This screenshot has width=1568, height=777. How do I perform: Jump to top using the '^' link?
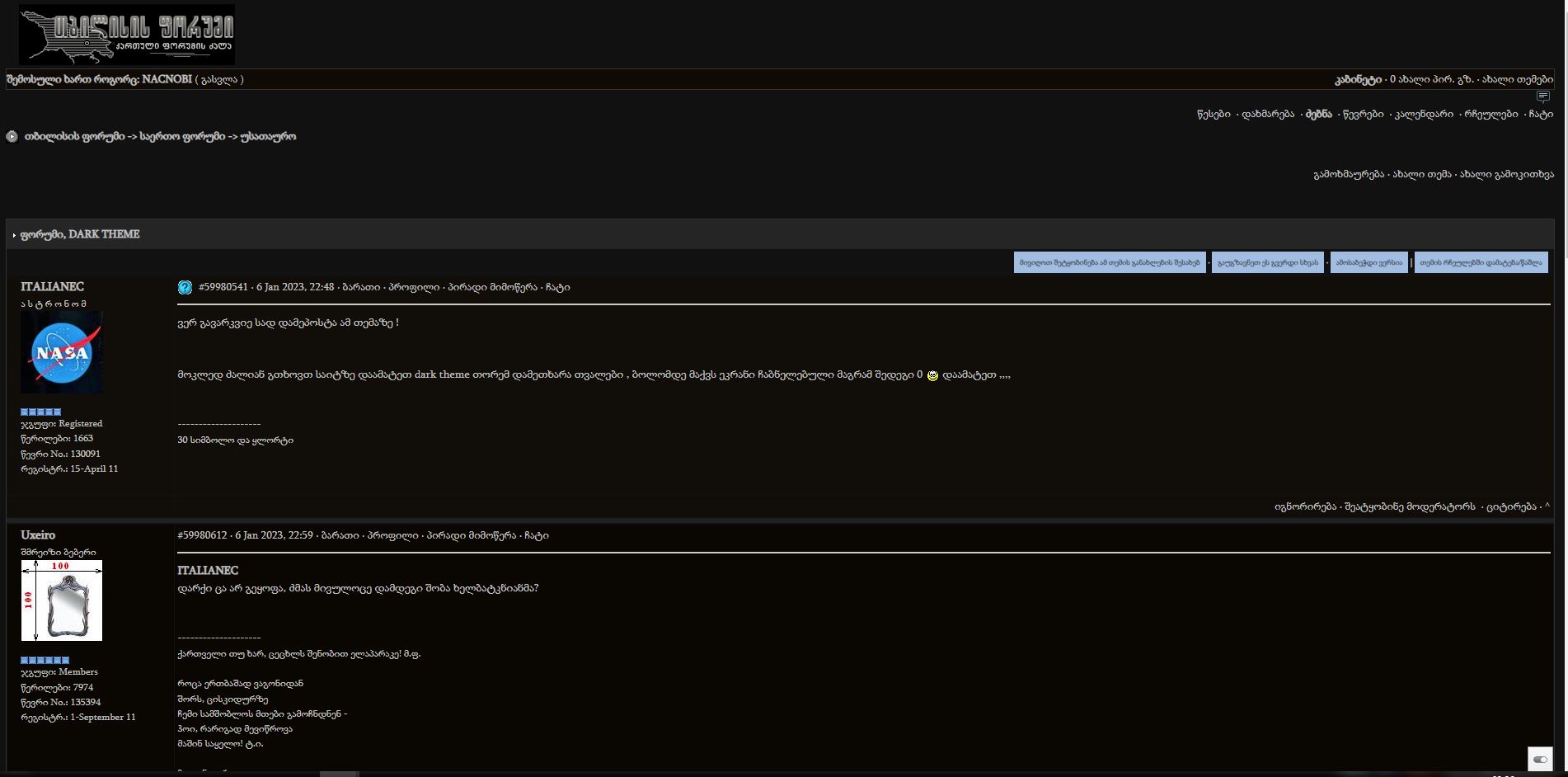coord(1548,506)
